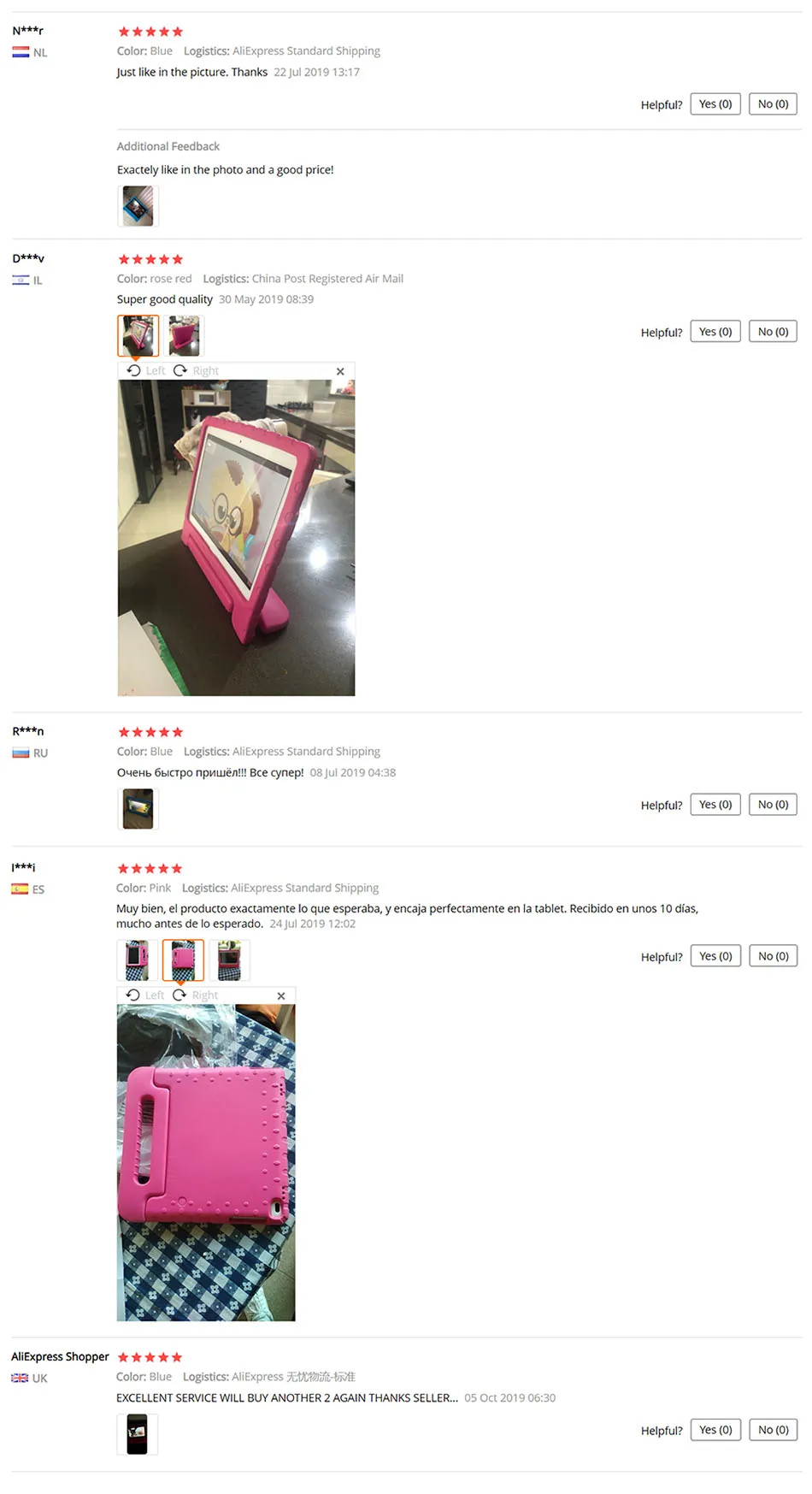Viewport: 812px width, 1494px height.
Task: Click the UK flag beside AliExpress Shopper
Action: (20, 1378)
